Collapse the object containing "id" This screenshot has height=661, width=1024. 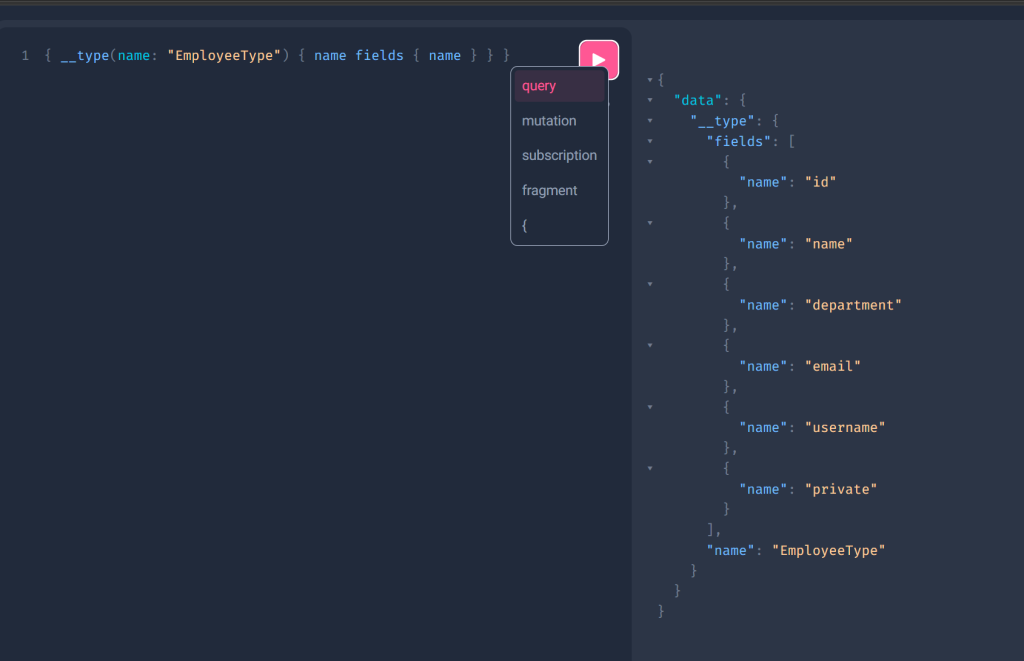(650, 161)
